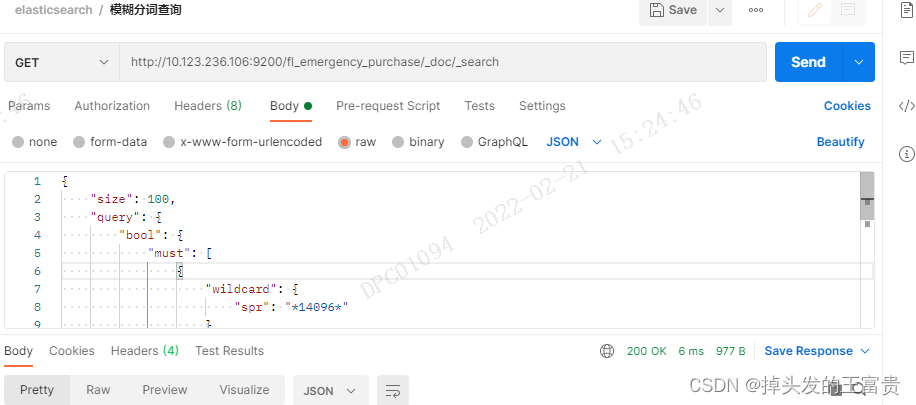Click the pencil edit icon

coord(815,10)
